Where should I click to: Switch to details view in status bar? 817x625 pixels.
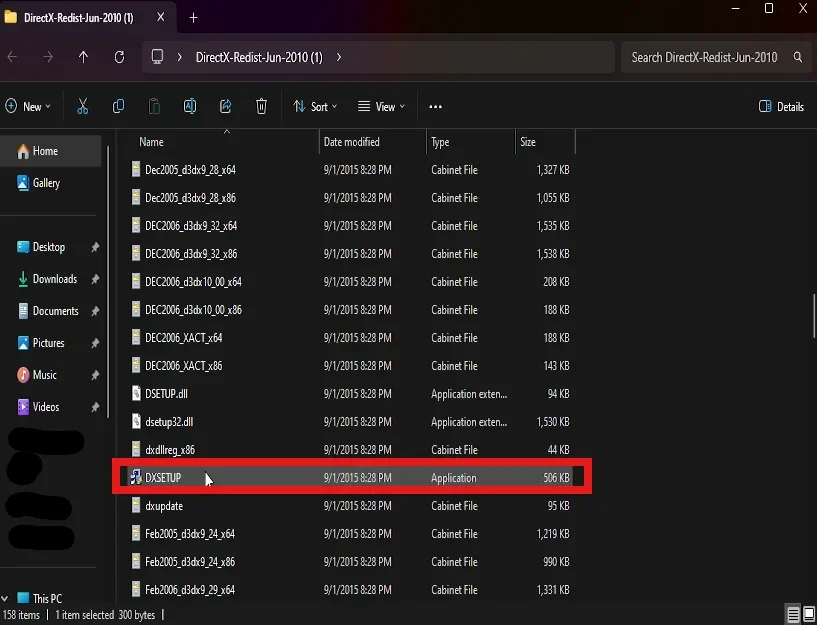(792, 614)
